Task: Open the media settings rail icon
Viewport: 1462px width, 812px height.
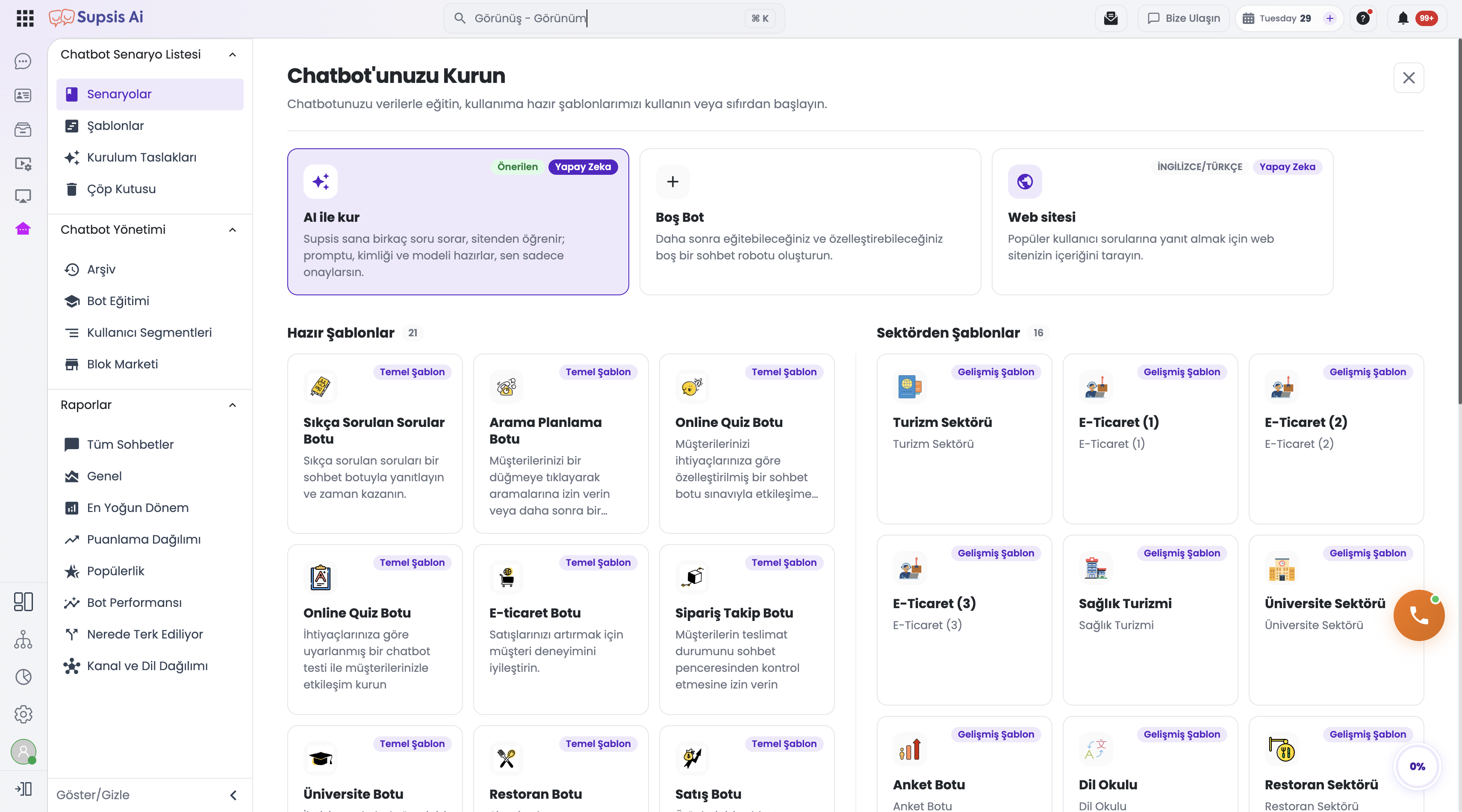Action: [23, 164]
